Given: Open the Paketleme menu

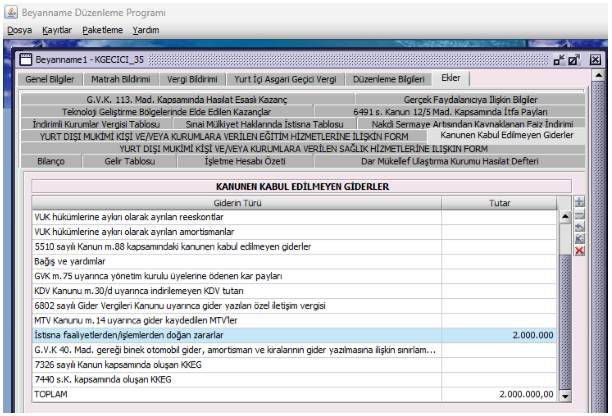Looking at the screenshot, I should point(105,30).
